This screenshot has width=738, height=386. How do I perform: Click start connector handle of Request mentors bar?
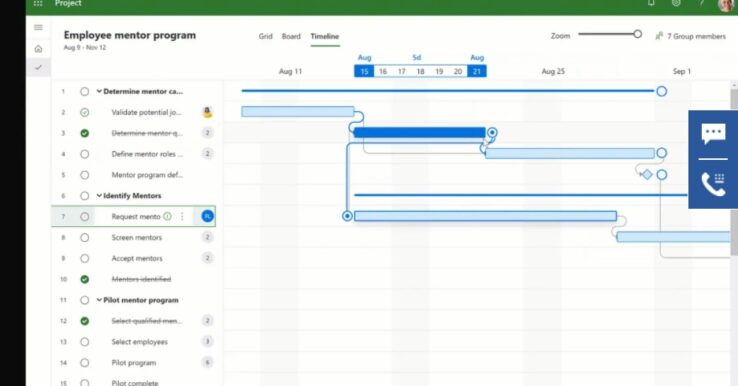click(x=347, y=216)
